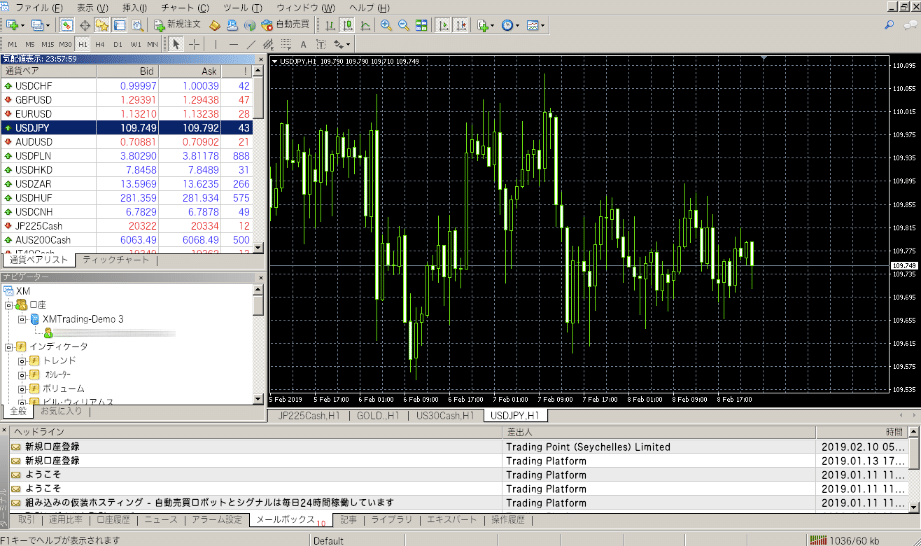Image resolution: width=921 pixels, height=546 pixels.
Task: Toggle the Market Watch window icon
Action: pos(67,25)
